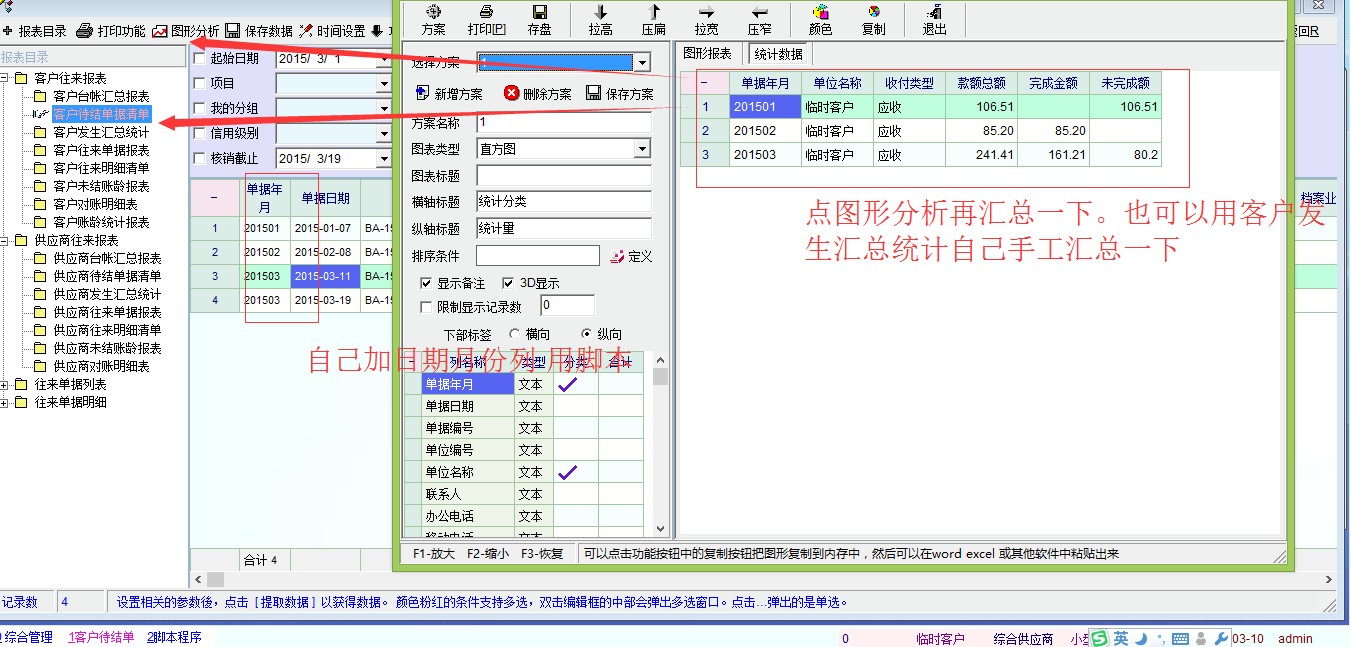Enable the 显示备注 checkbox
Screen dimensions: 1351x647
[427, 283]
